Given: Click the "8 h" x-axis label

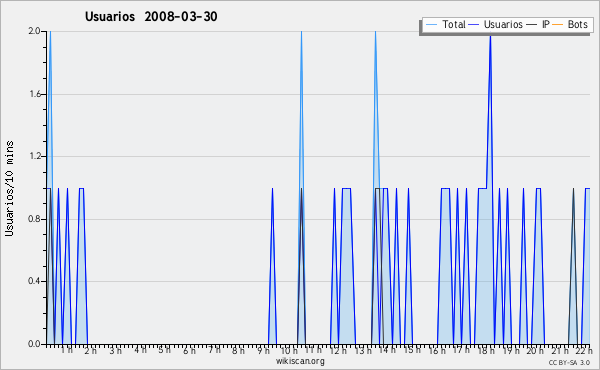Looking at the screenshot, I should click(x=238, y=350).
